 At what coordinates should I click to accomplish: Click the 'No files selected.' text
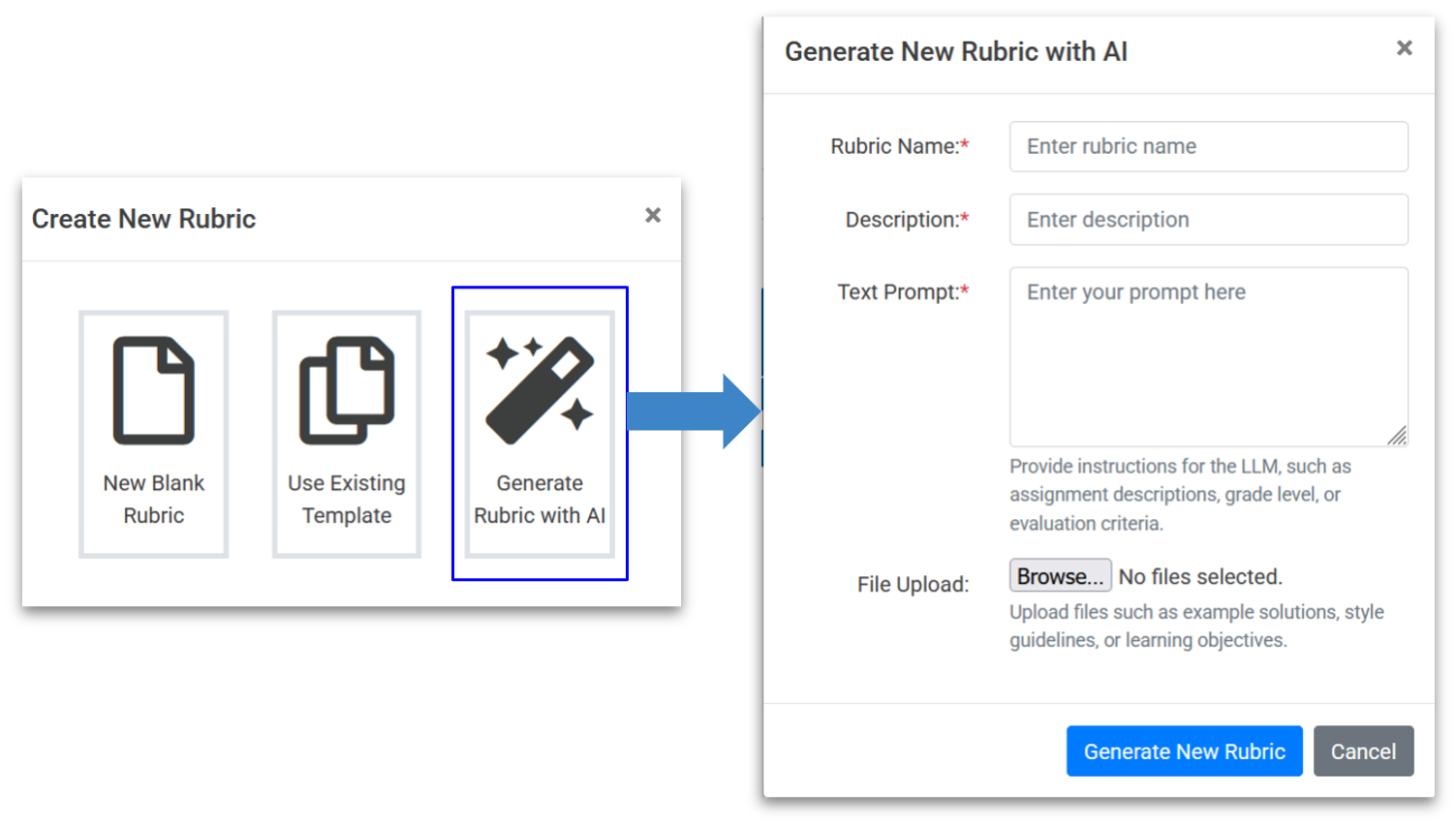pyautogui.click(x=1200, y=577)
